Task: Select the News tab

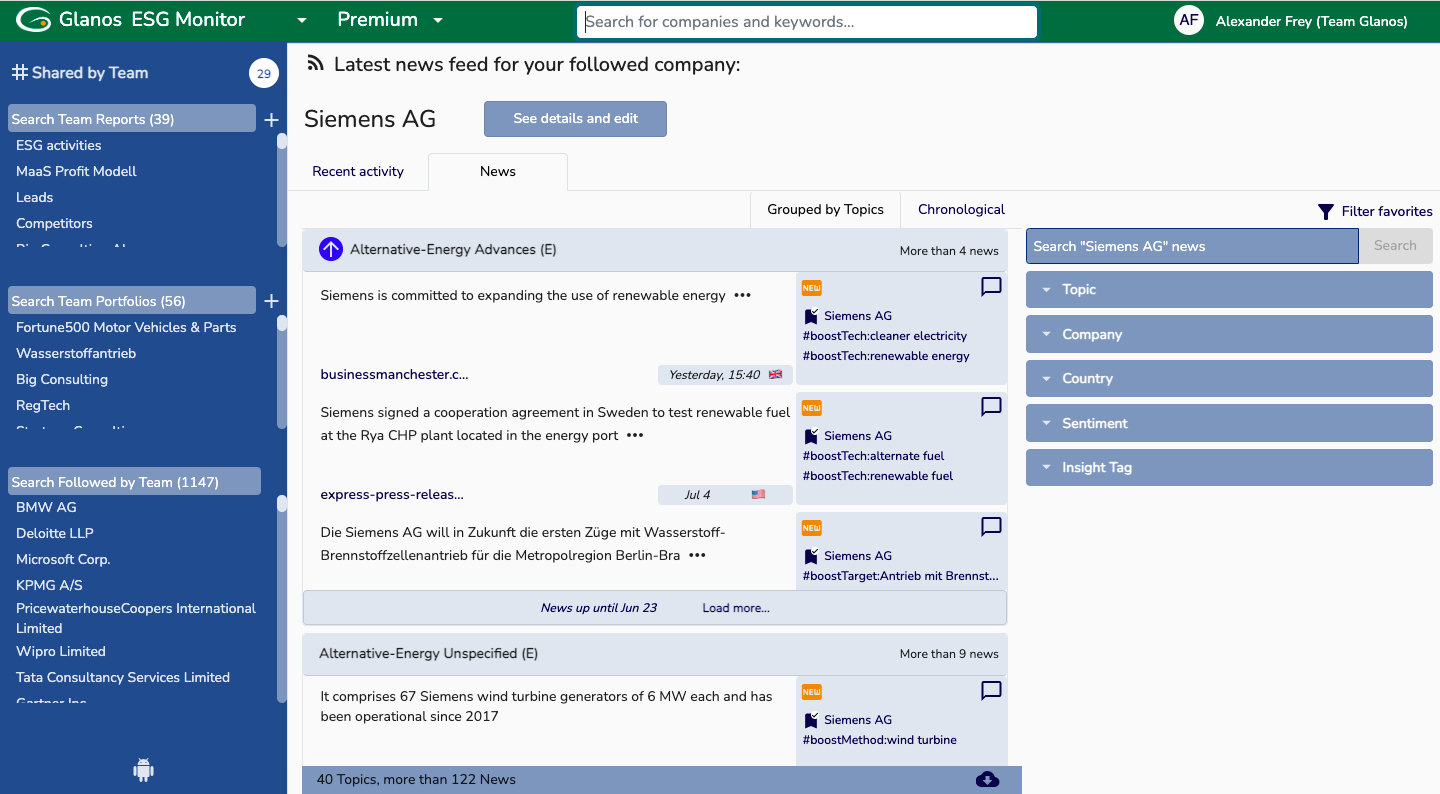Action: [x=498, y=172]
